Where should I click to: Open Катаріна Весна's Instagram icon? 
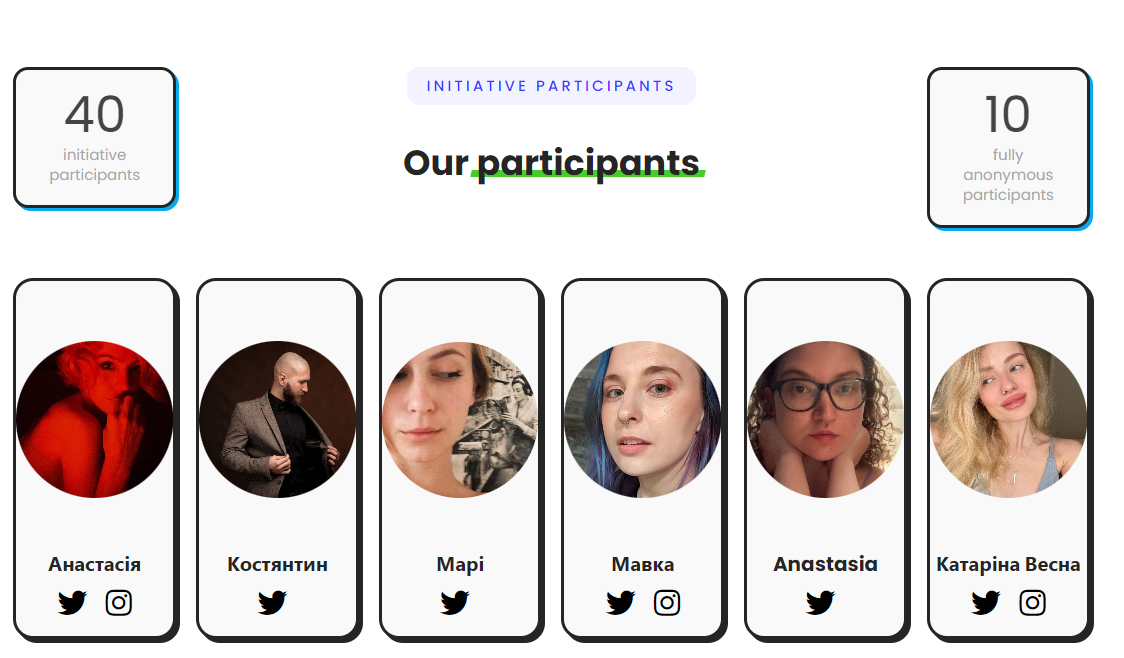(x=1032, y=603)
